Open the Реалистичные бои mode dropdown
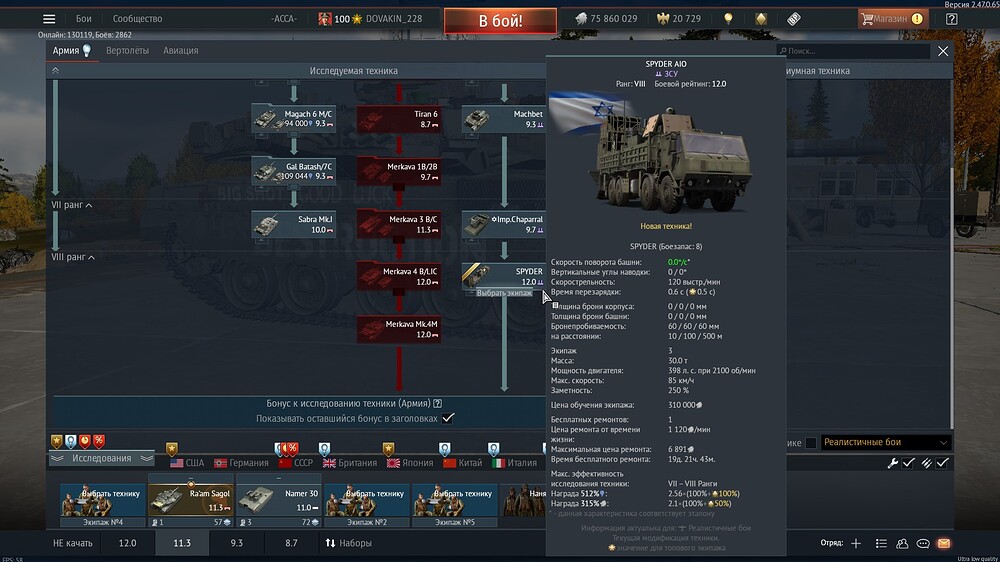 click(885, 442)
